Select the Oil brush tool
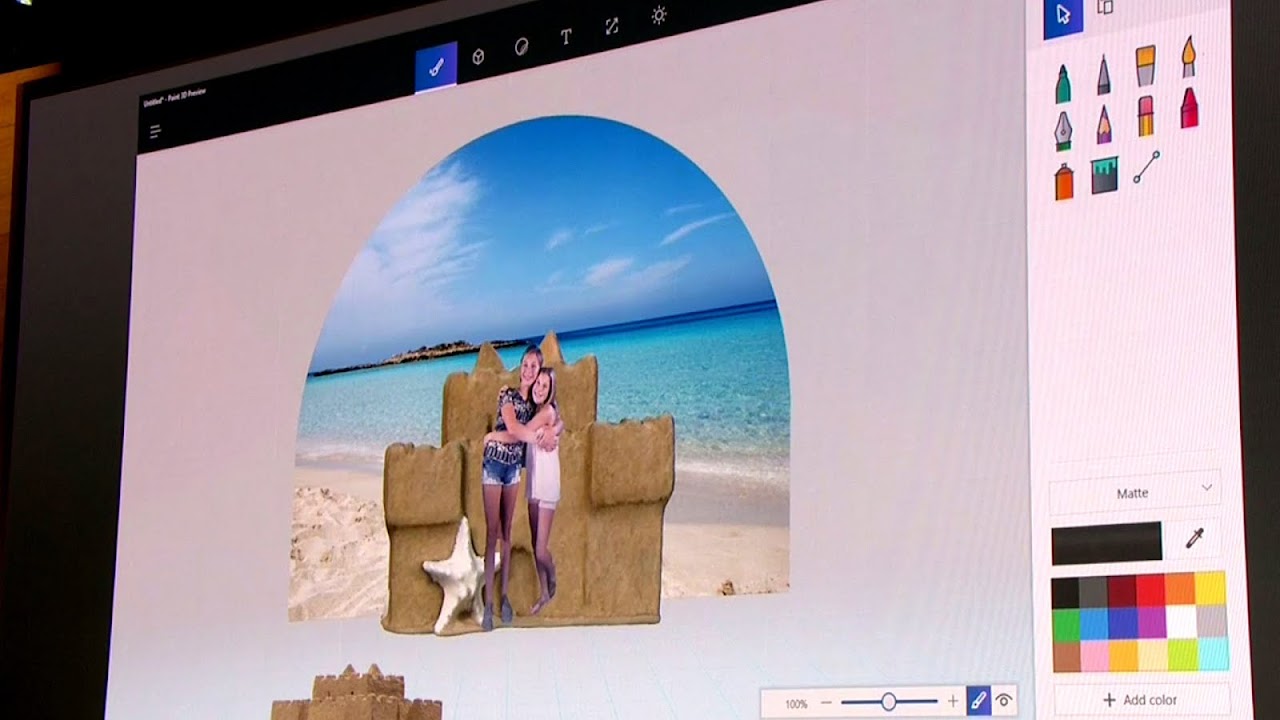1280x720 pixels. pyautogui.click(x=1188, y=58)
